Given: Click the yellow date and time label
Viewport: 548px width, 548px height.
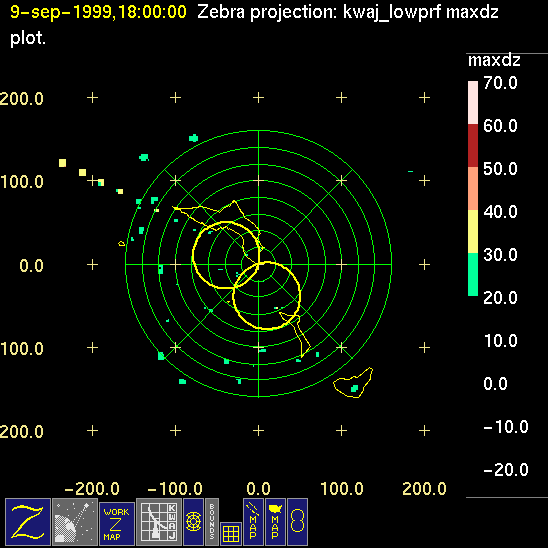Looking at the screenshot, I should [98, 12].
